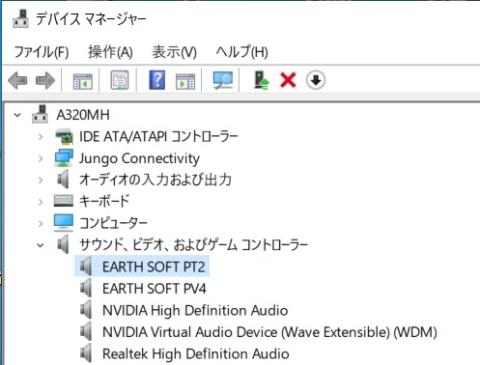Expand the IDE ATA/ATAPI コントローラー node
Image resolution: width=480 pixels, height=365 pixels.
pyautogui.click(x=41, y=137)
